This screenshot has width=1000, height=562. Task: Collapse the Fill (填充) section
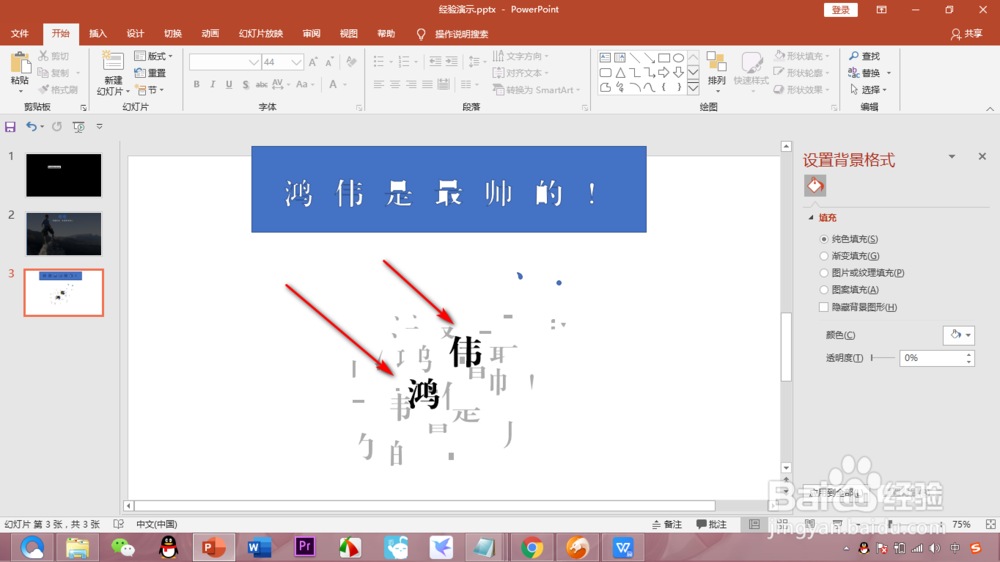tap(811, 218)
